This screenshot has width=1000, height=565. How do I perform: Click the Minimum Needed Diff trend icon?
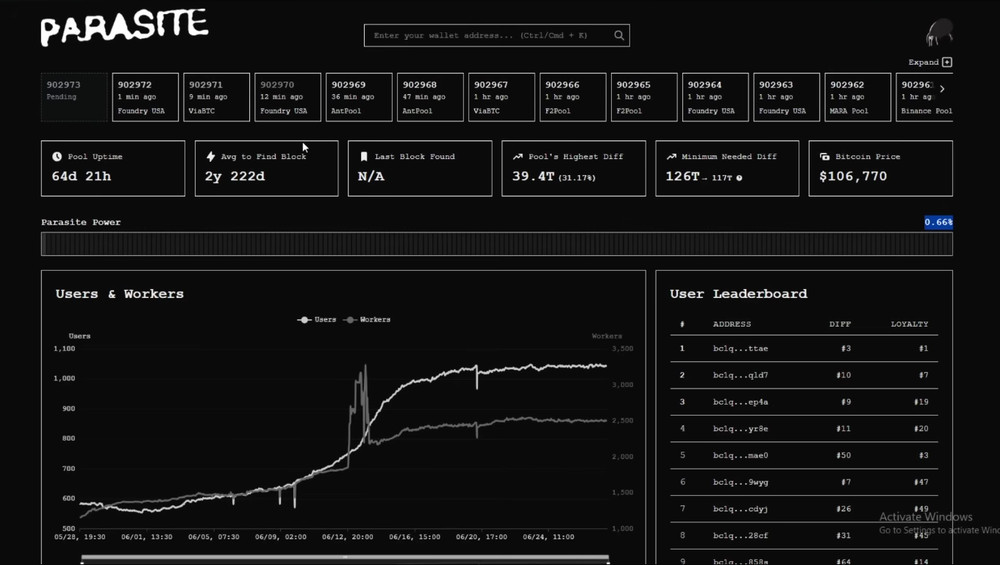pos(671,156)
